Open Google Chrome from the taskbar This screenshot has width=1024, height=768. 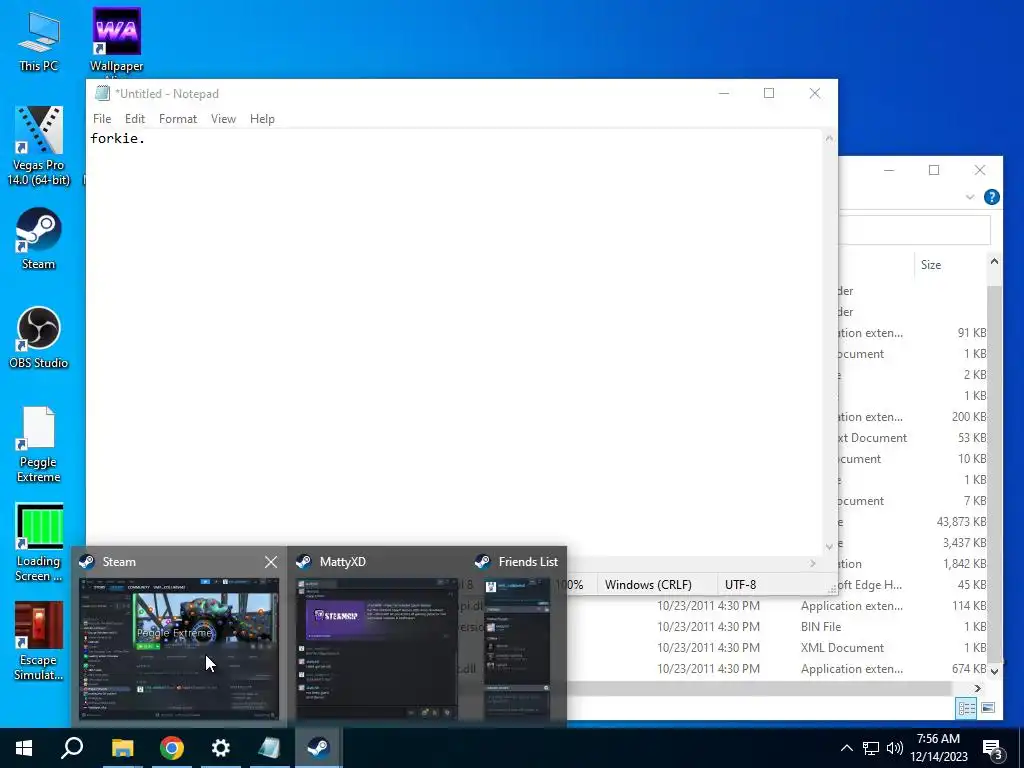coord(172,748)
